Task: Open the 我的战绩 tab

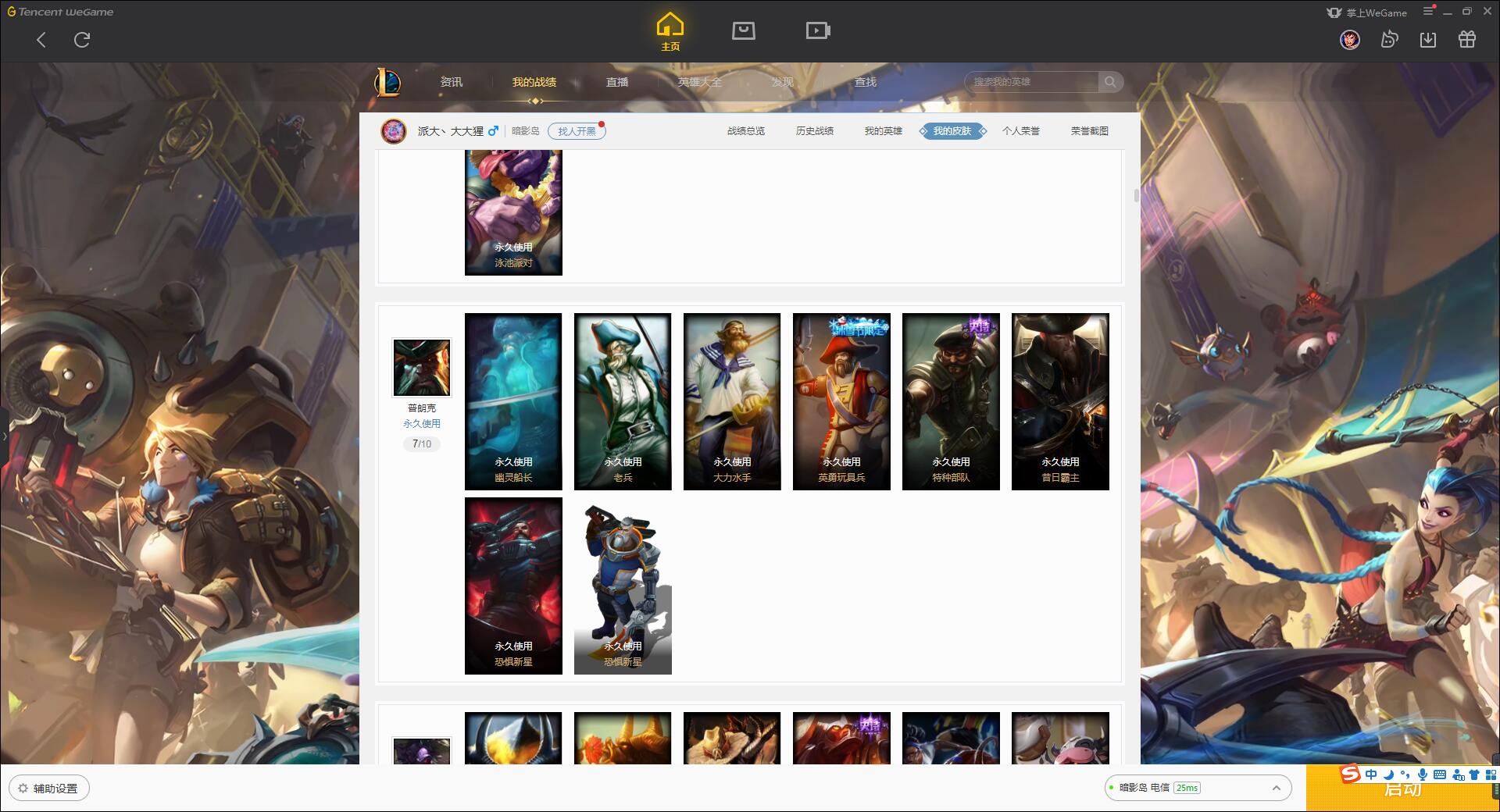Action: (x=534, y=82)
